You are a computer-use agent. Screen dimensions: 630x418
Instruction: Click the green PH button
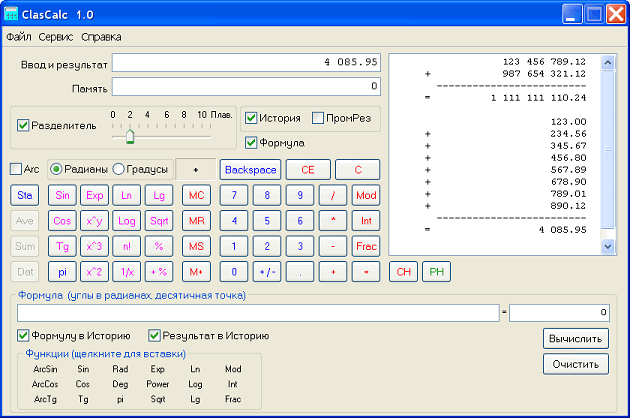point(436,272)
